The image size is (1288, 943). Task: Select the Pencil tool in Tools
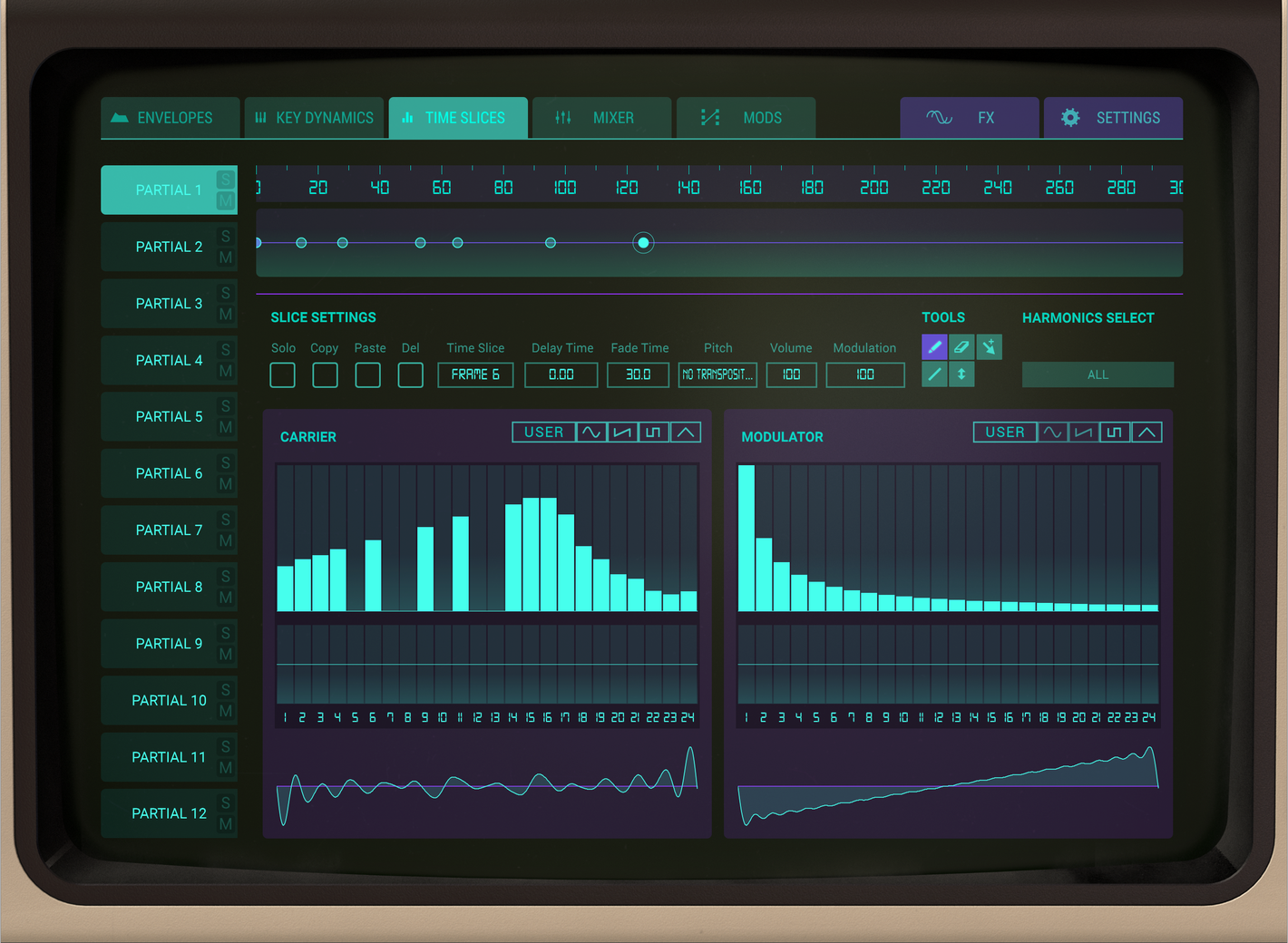click(x=934, y=346)
